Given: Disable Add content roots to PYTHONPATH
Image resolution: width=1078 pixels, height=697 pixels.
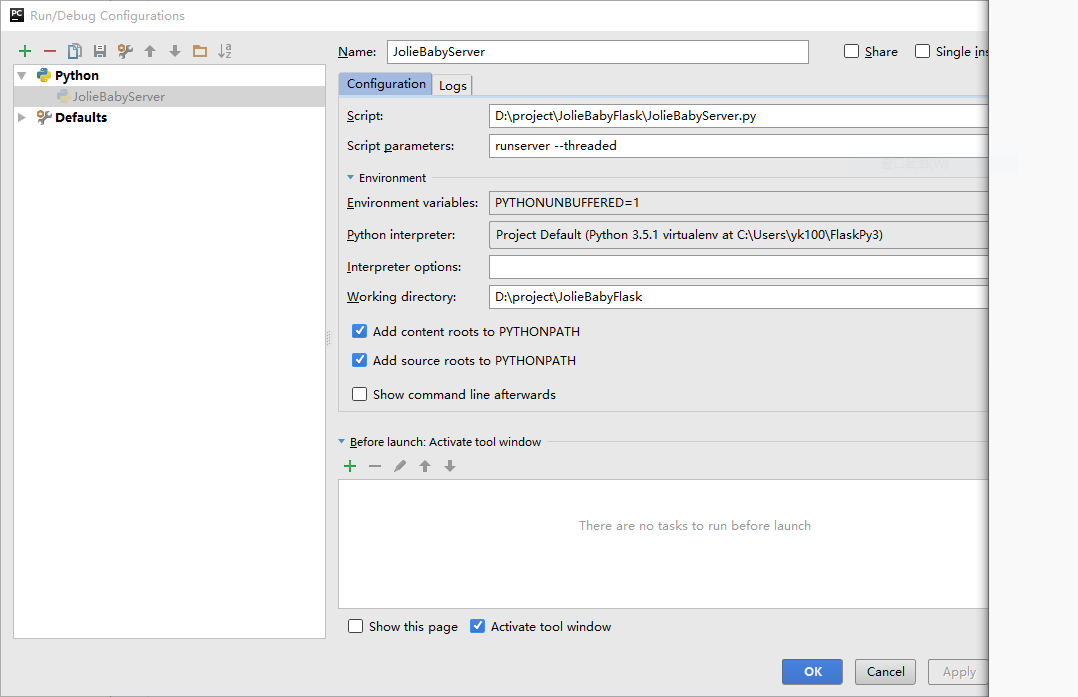Looking at the screenshot, I should (360, 331).
